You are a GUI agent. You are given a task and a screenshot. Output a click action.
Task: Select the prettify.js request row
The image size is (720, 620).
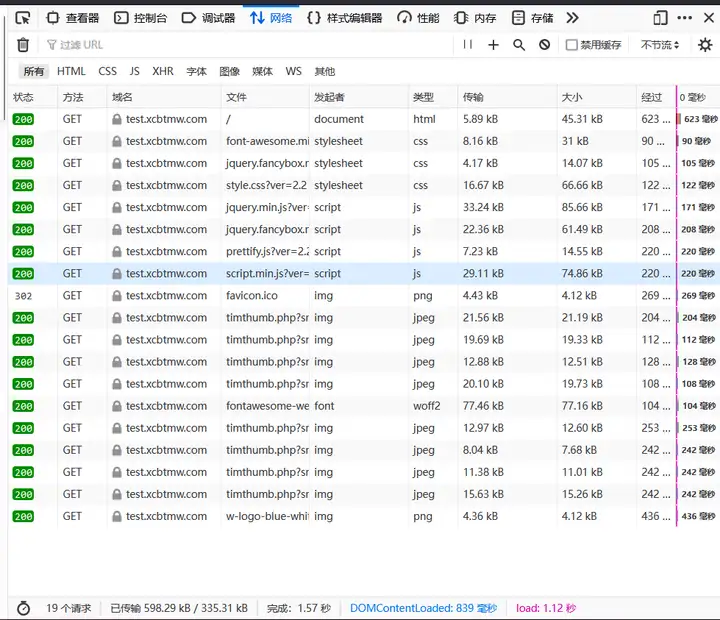[x=364, y=252]
